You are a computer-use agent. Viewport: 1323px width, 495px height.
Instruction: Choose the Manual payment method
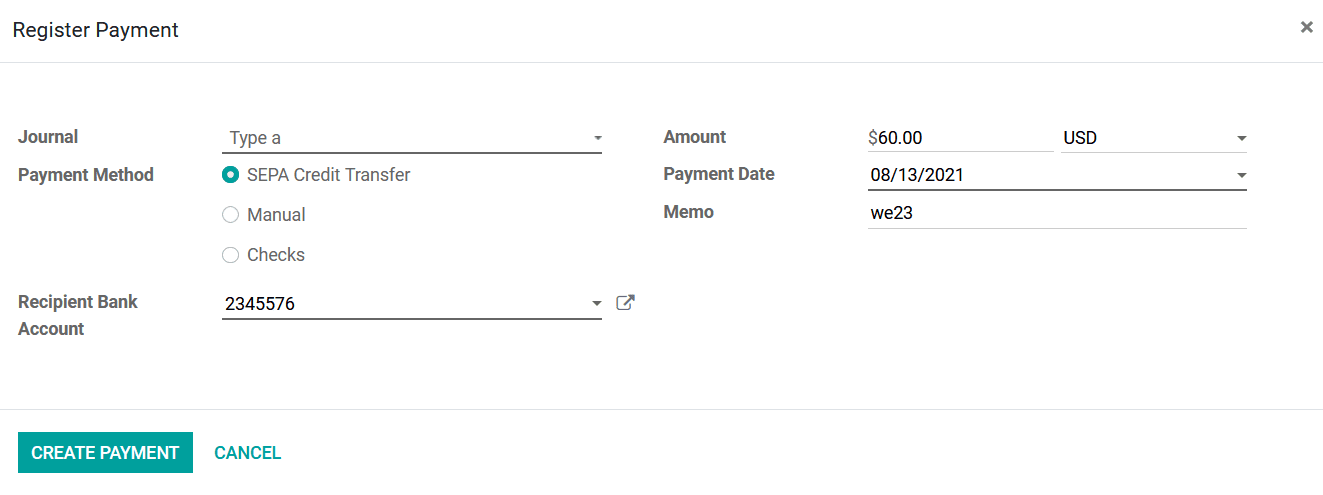click(231, 215)
